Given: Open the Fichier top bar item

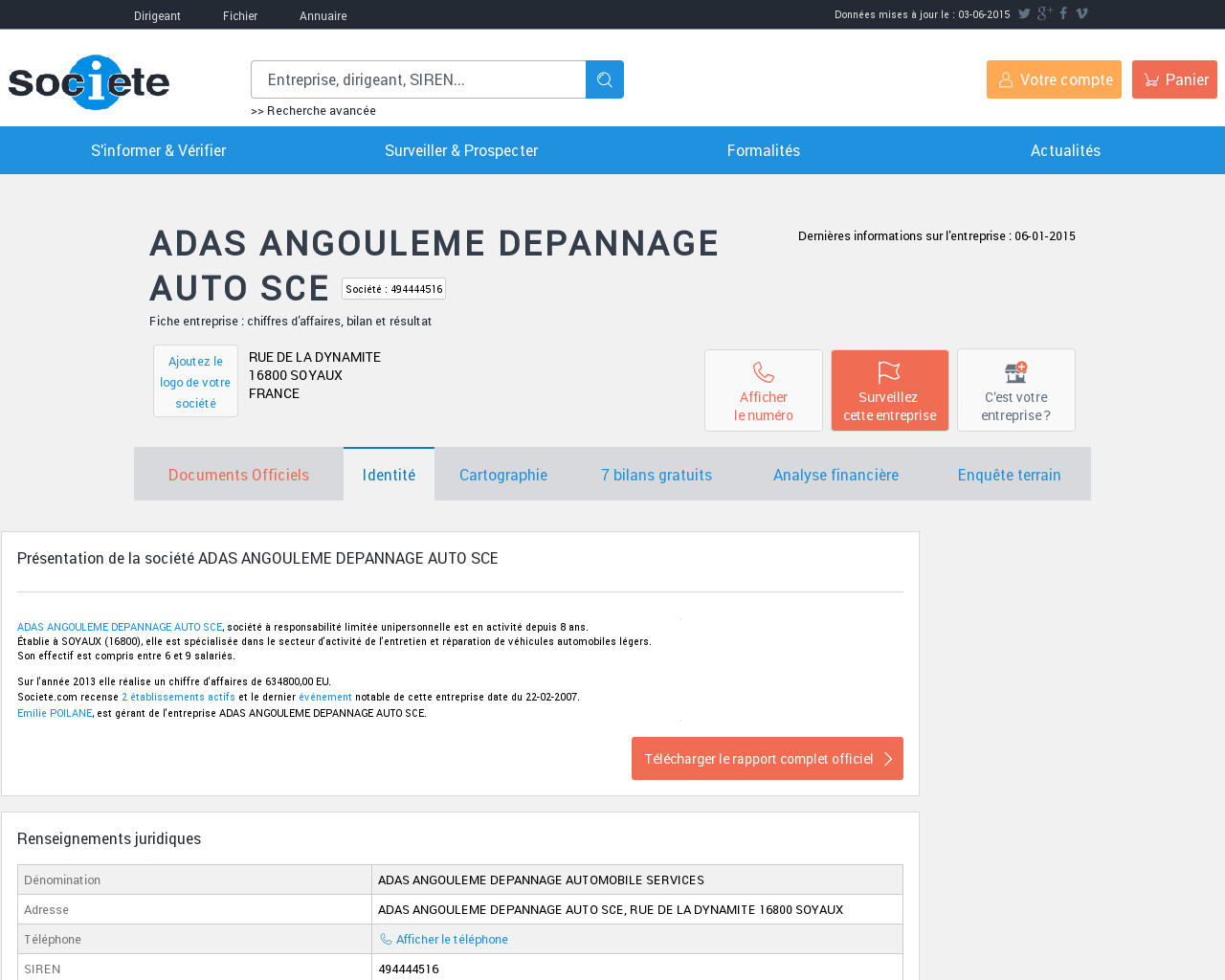Looking at the screenshot, I should pos(240,15).
